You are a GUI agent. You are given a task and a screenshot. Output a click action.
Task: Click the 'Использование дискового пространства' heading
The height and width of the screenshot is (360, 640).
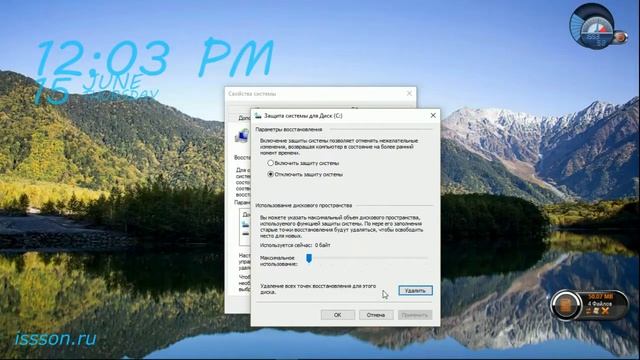click(x=304, y=205)
